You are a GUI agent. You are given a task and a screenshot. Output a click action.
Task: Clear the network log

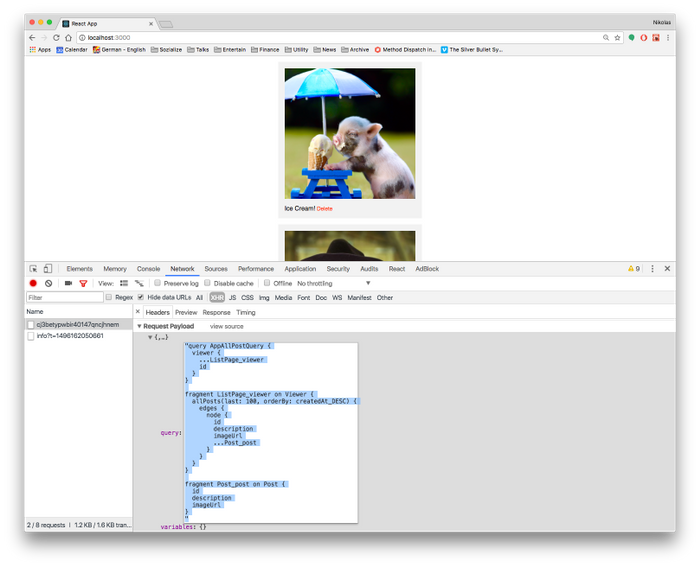point(47,283)
